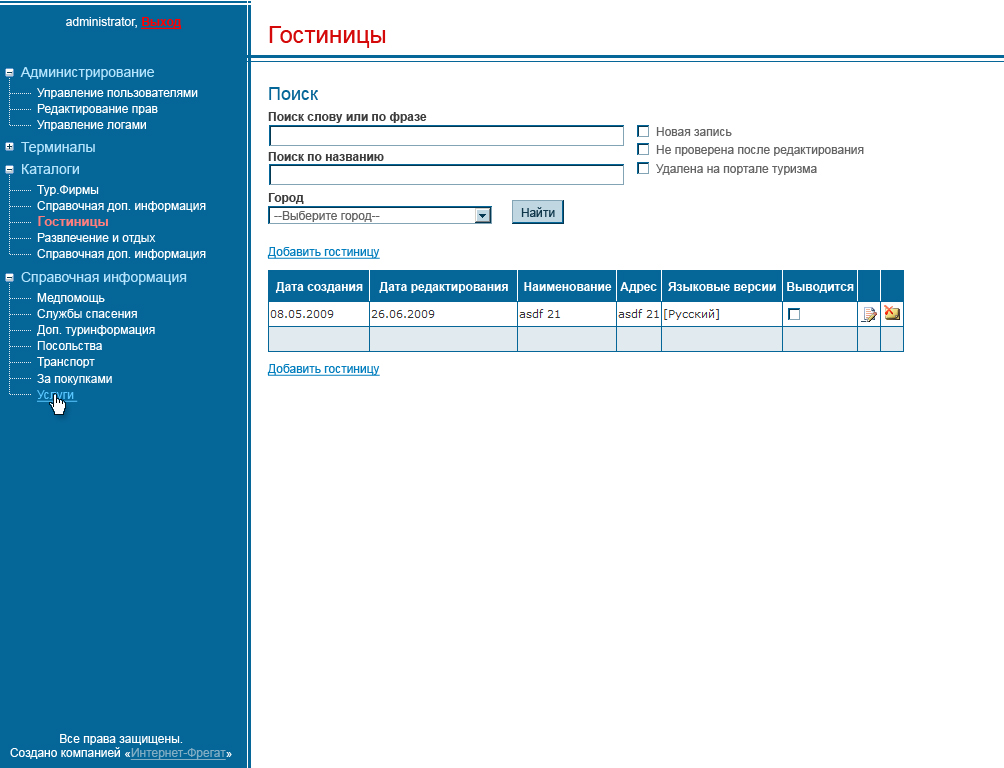Click the Языковые версии column header
Screen dimensions: 1004x768
[x=722, y=287]
